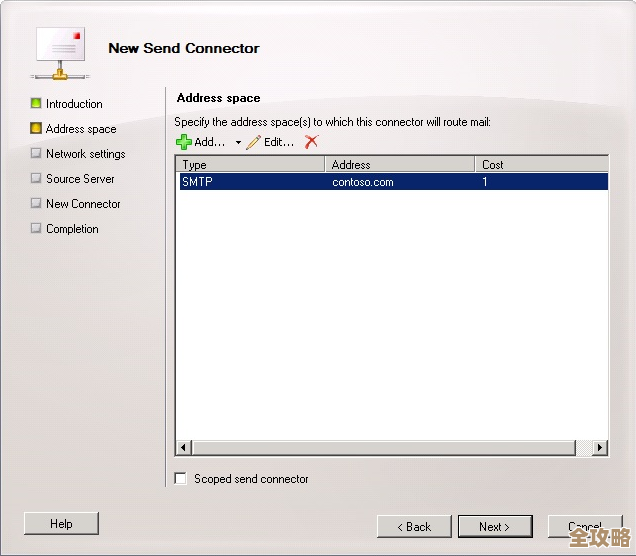This screenshot has height=556, width=636.
Task: Click the Introduction step indicator icon
Action: (x=36, y=103)
